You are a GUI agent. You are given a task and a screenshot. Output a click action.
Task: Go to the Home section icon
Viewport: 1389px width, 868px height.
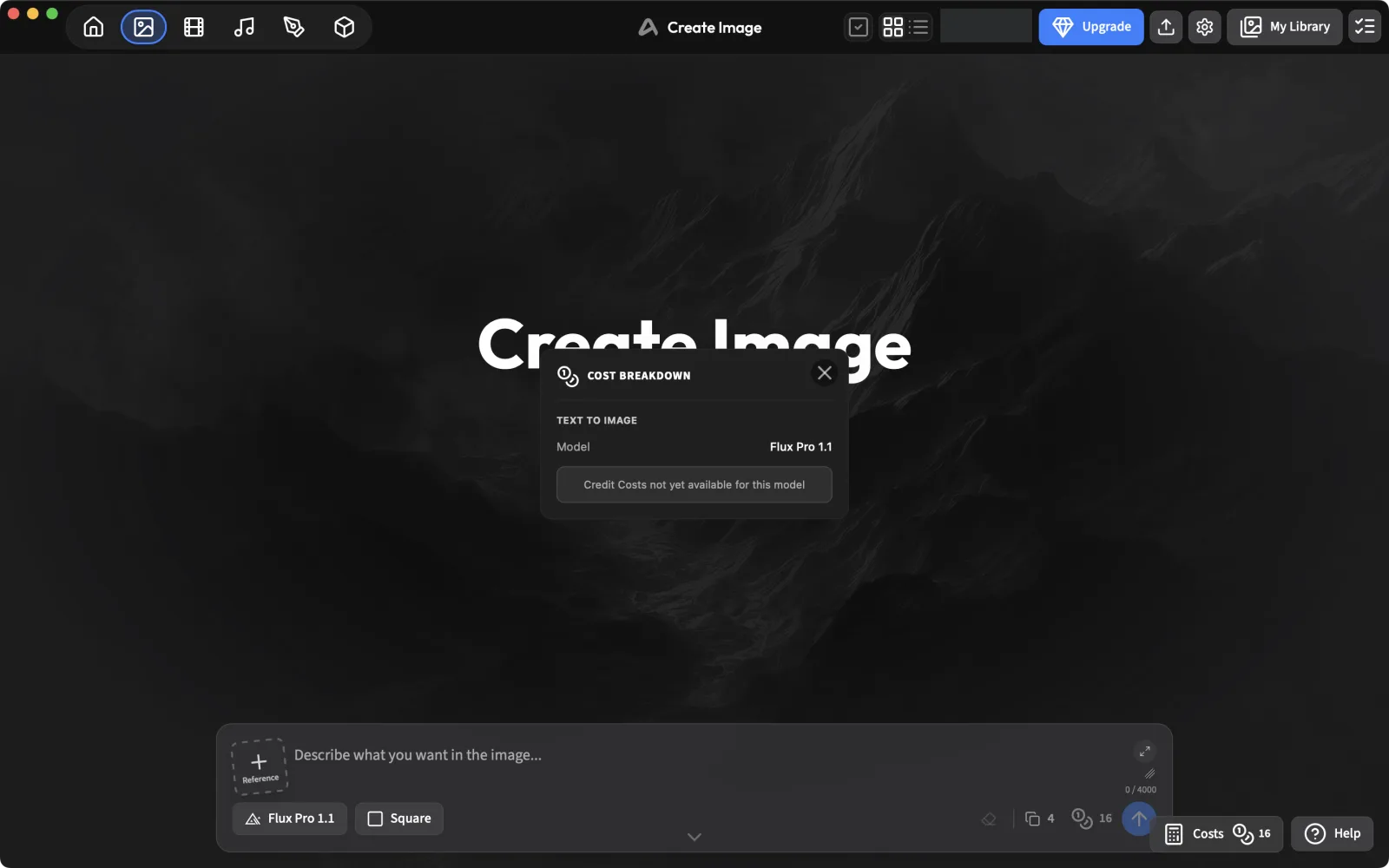tap(94, 27)
